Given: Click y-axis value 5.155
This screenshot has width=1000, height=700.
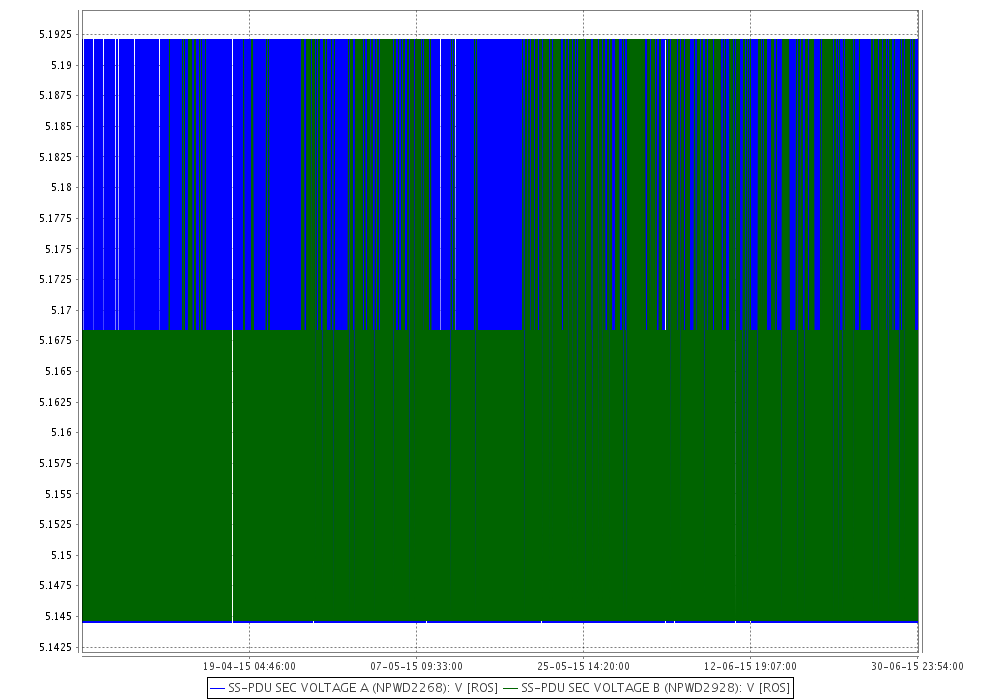Looking at the screenshot, I should [x=59, y=494].
